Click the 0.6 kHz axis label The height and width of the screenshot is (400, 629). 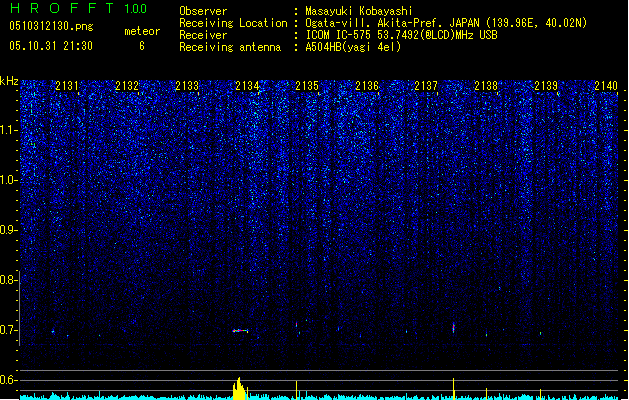click(x=8, y=380)
